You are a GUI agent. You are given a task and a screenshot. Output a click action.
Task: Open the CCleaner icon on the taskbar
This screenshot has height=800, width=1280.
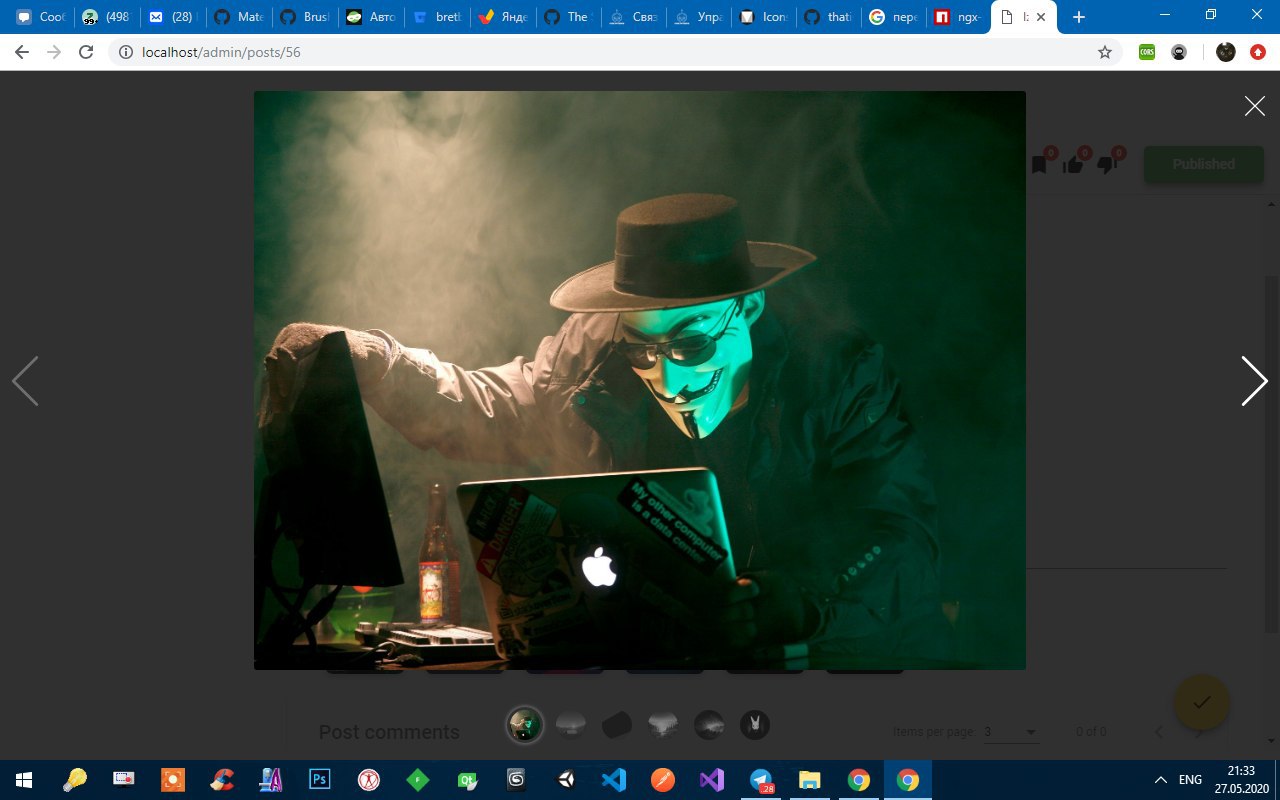pyautogui.click(x=222, y=780)
